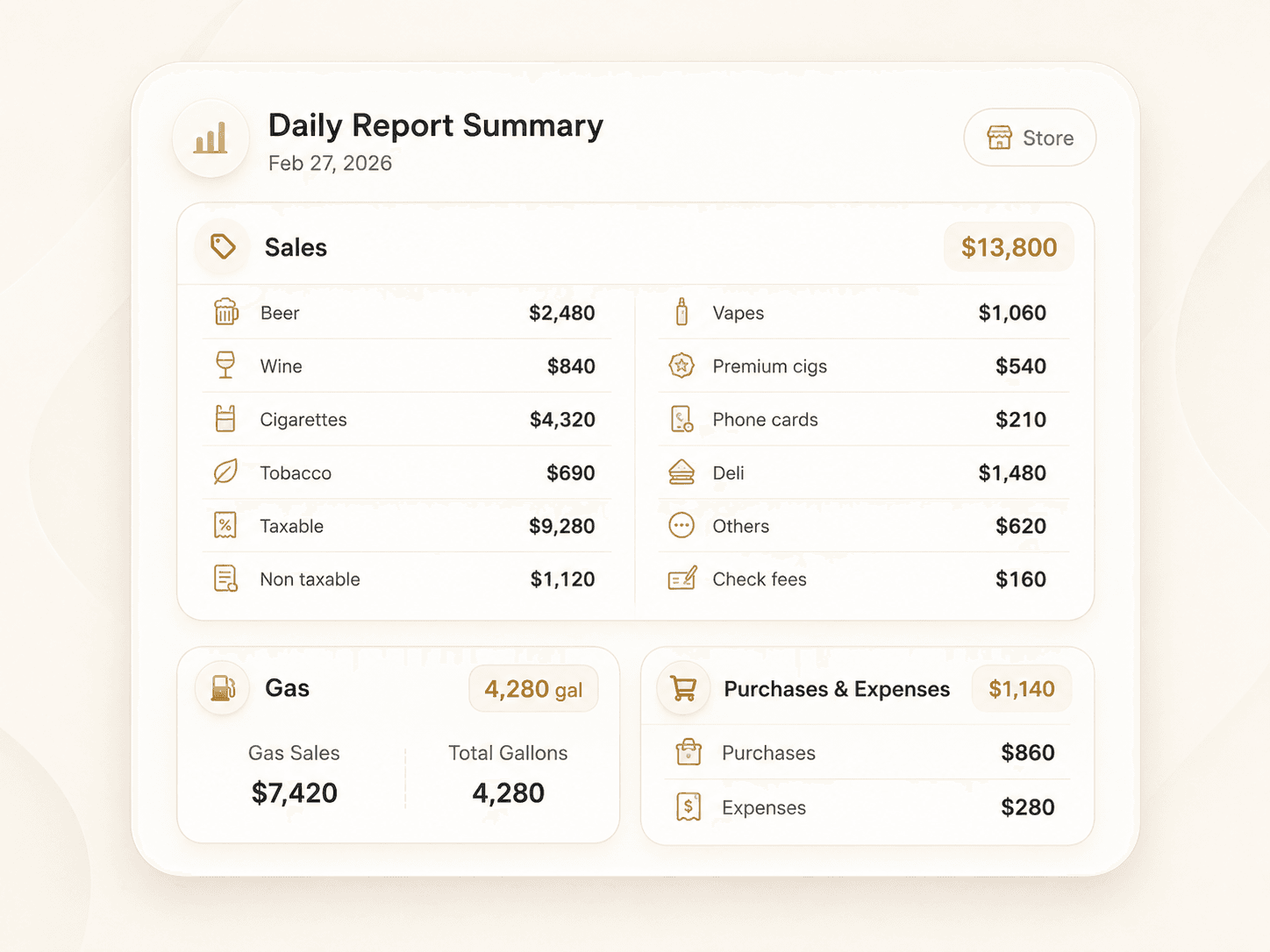1270x952 pixels.
Task: Click the Expenses row label
Action: [x=764, y=808]
